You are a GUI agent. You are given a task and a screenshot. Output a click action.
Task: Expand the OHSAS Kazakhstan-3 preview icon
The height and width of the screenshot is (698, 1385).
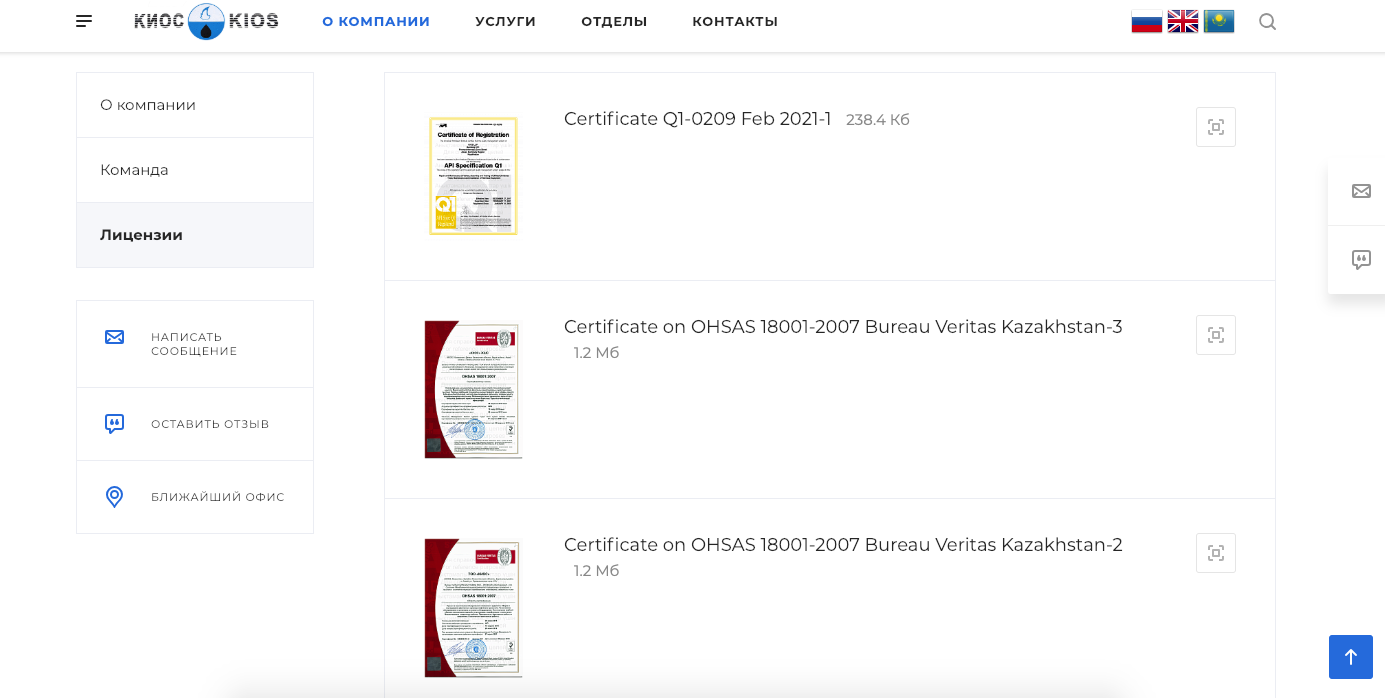coord(1216,335)
